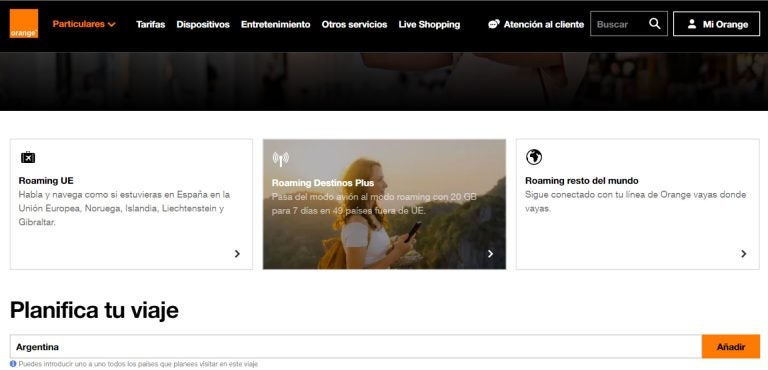This screenshot has height=370, width=768.
Task: Click the Orange logo
Action: (x=24, y=24)
